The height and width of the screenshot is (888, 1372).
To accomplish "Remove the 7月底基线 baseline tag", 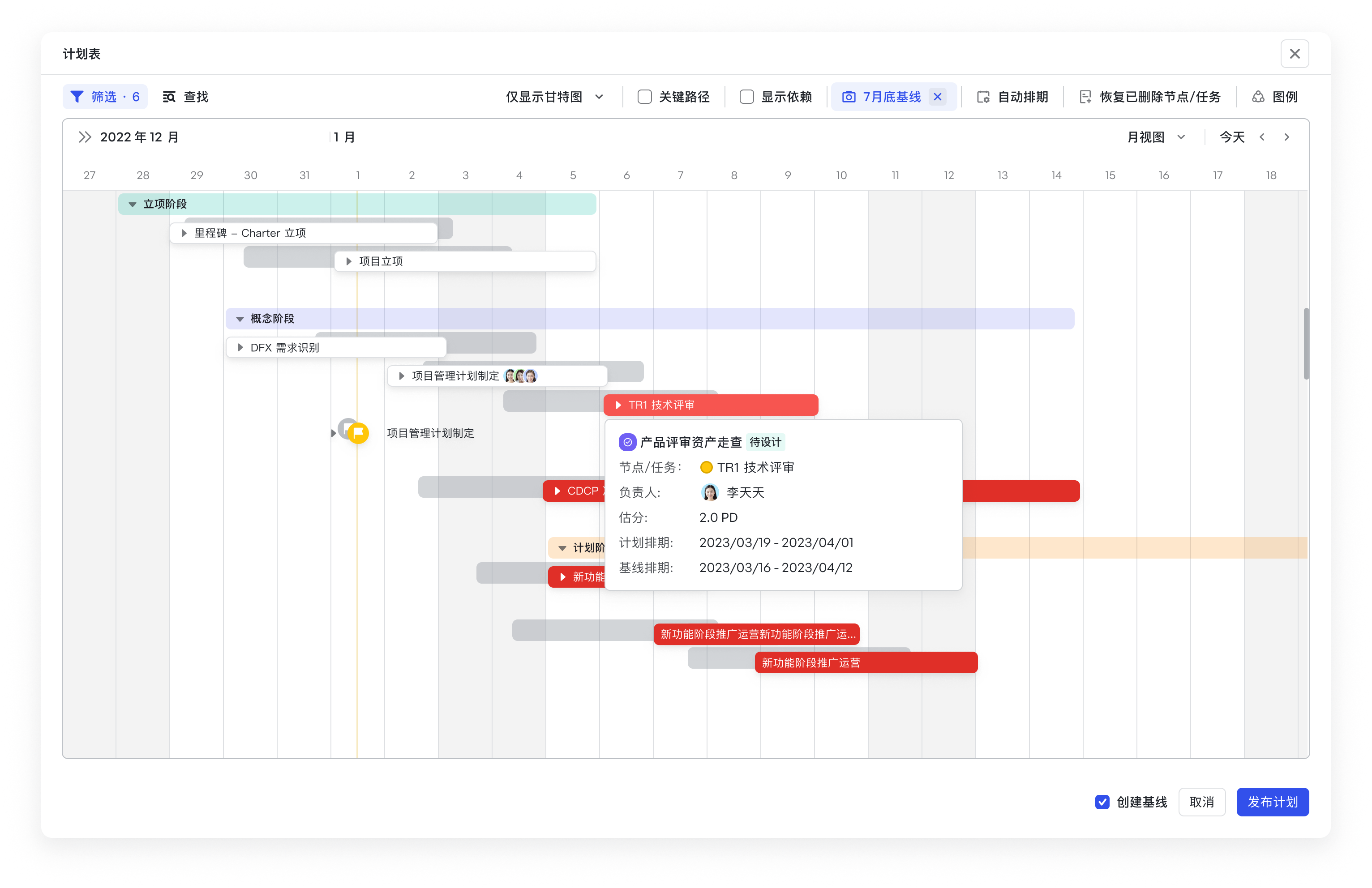I will pos(937,97).
